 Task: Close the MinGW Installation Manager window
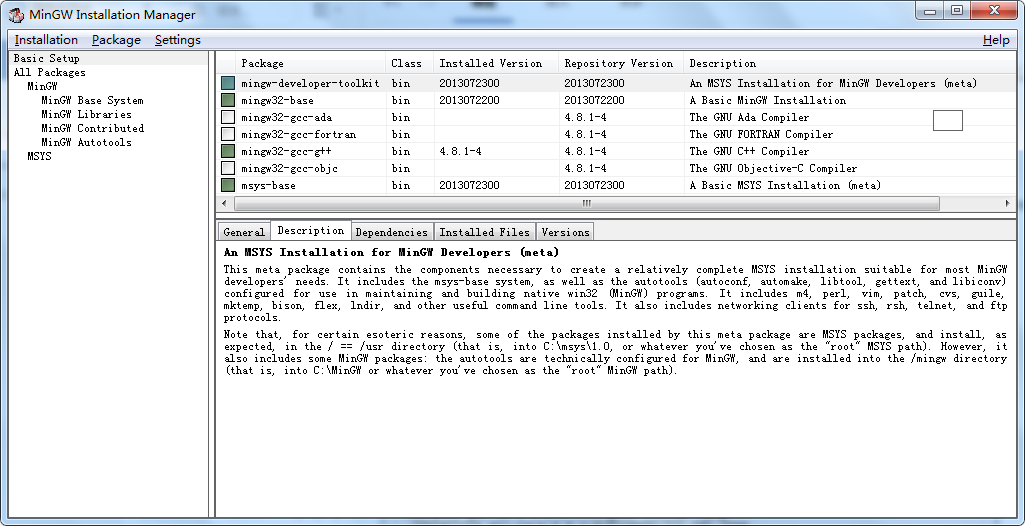[994, 11]
